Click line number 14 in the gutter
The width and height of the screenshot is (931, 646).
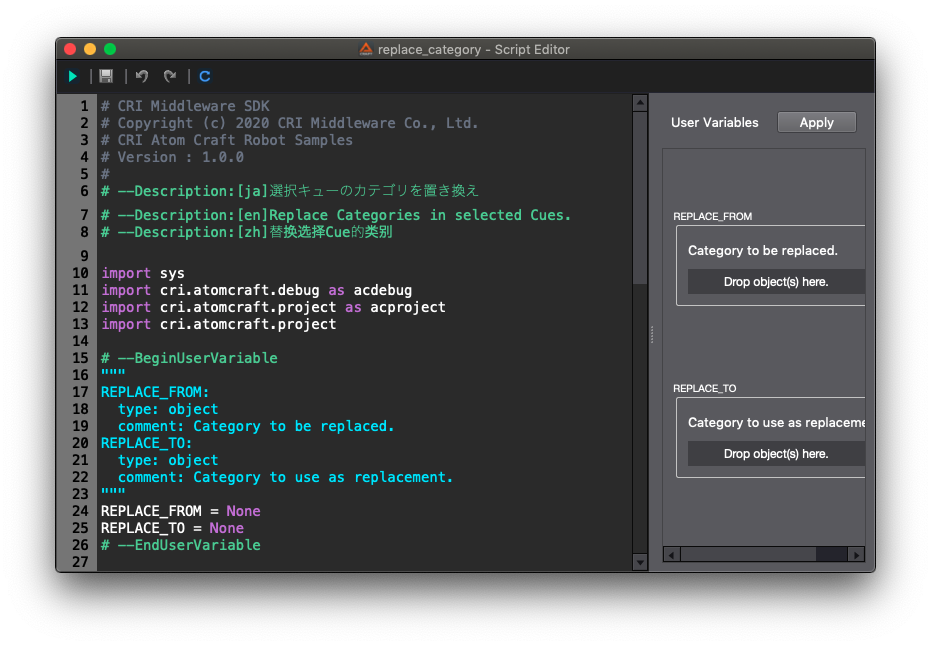tap(80, 341)
